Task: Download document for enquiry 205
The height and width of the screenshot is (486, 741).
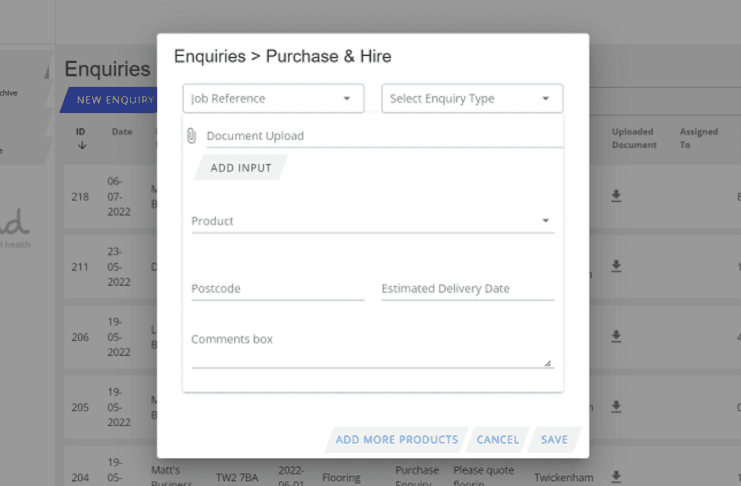Action: click(617, 406)
